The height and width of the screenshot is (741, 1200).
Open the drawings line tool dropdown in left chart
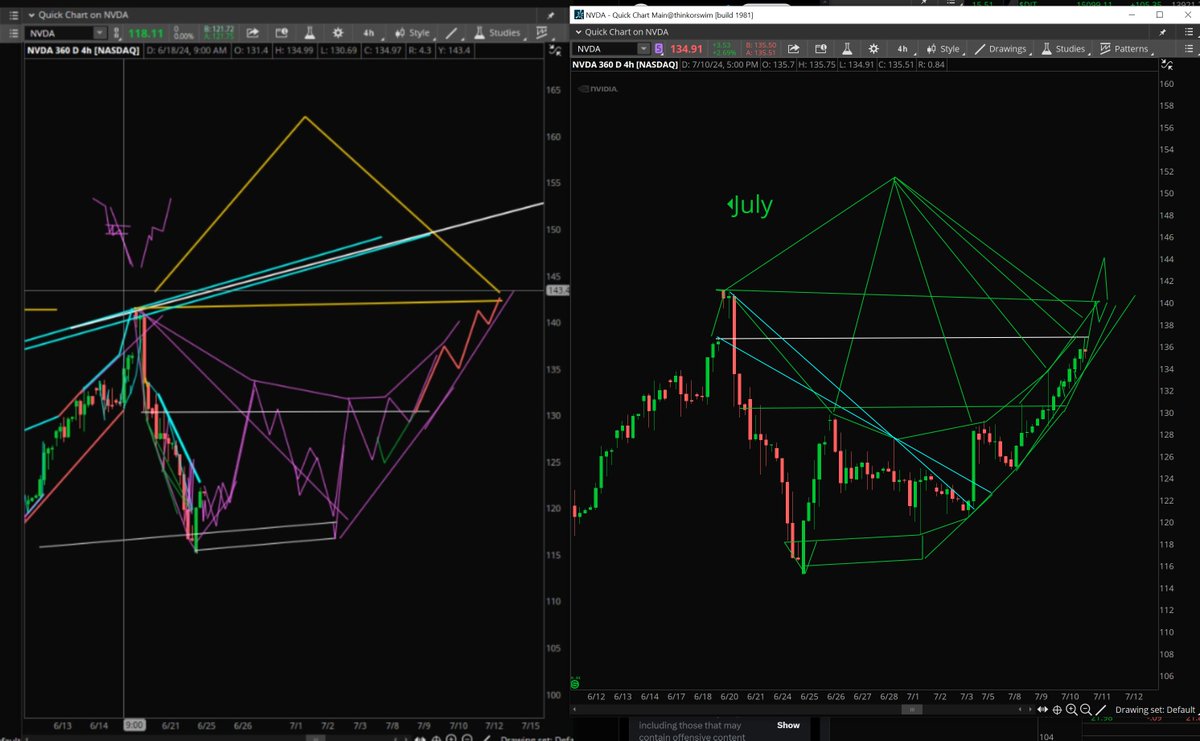click(x=454, y=33)
